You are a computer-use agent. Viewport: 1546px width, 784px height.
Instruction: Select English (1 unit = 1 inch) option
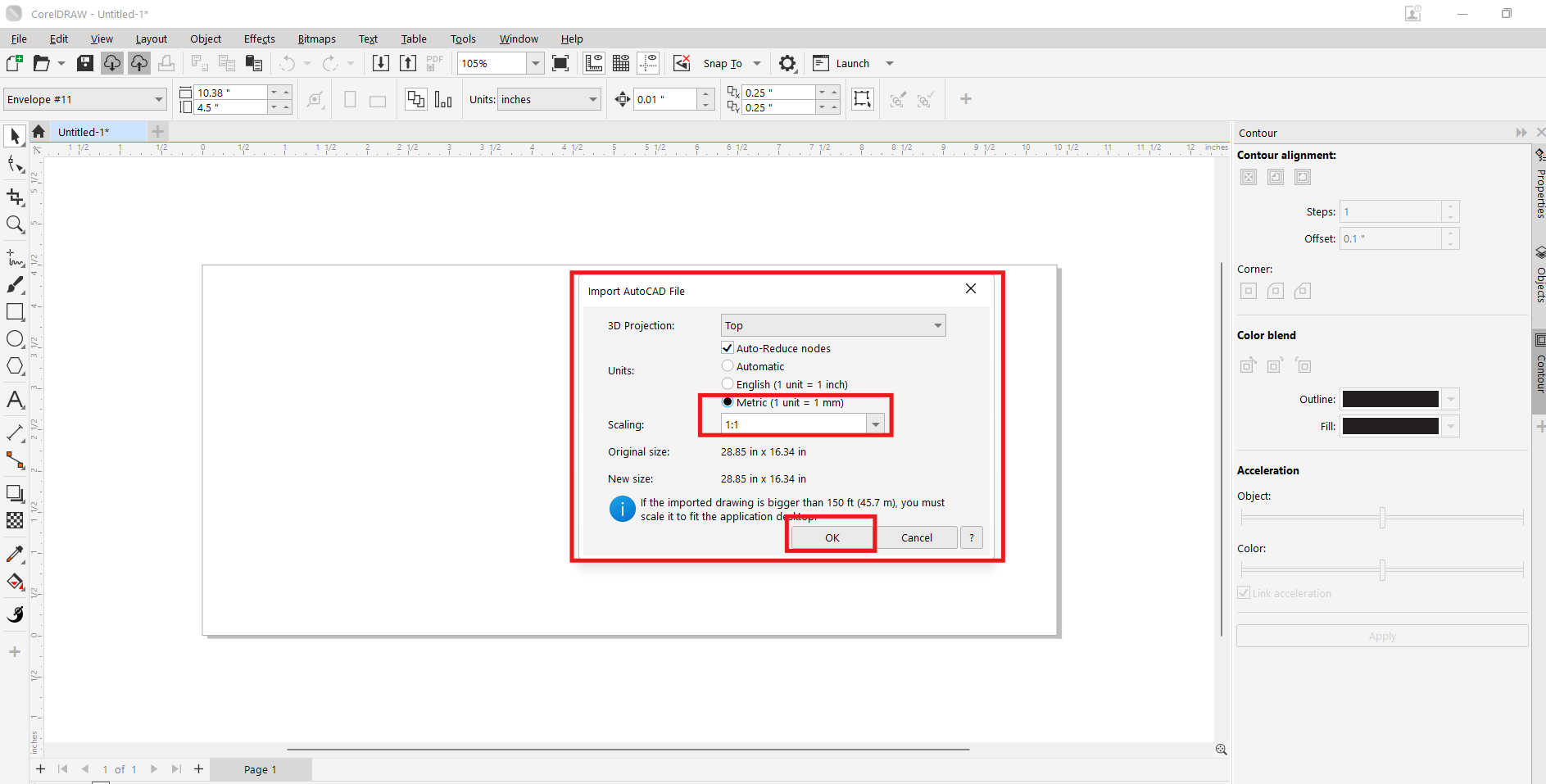pyautogui.click(x=728, y=384)
